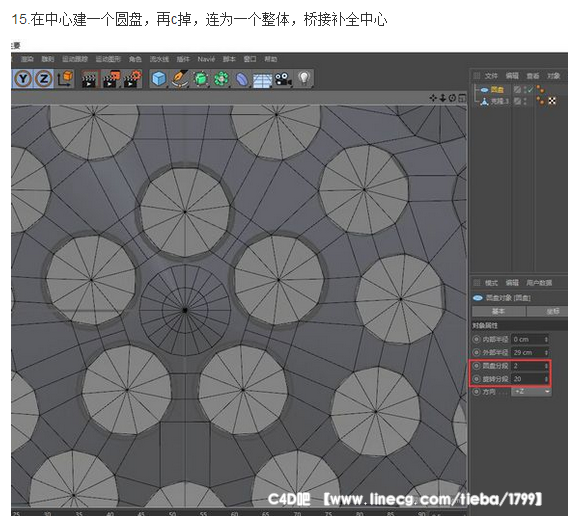Open the blue deformer icon
This screenshot has width=568, height=516.
[242, 79]
